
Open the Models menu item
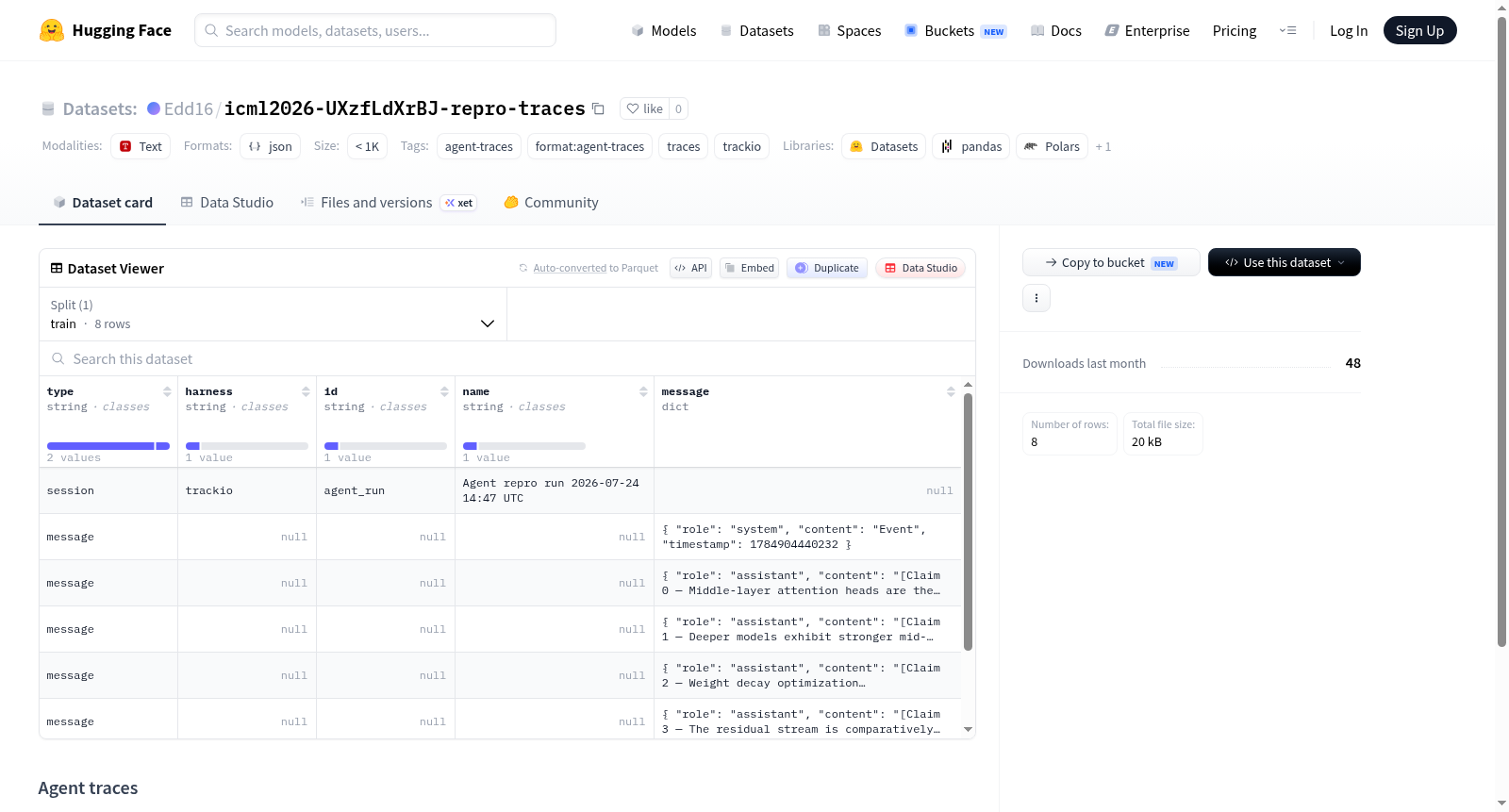[664, 30]
